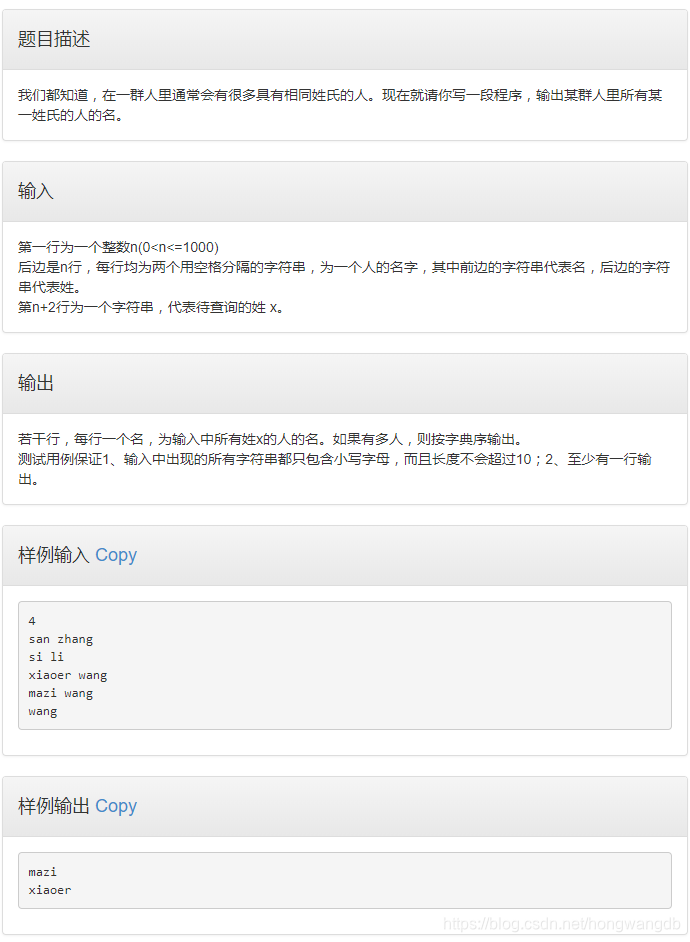Image resolution: width=690 pixels, height=942 pixels.
Task: Click the Copy link beside 样例输入
Action: coord(116,555)
